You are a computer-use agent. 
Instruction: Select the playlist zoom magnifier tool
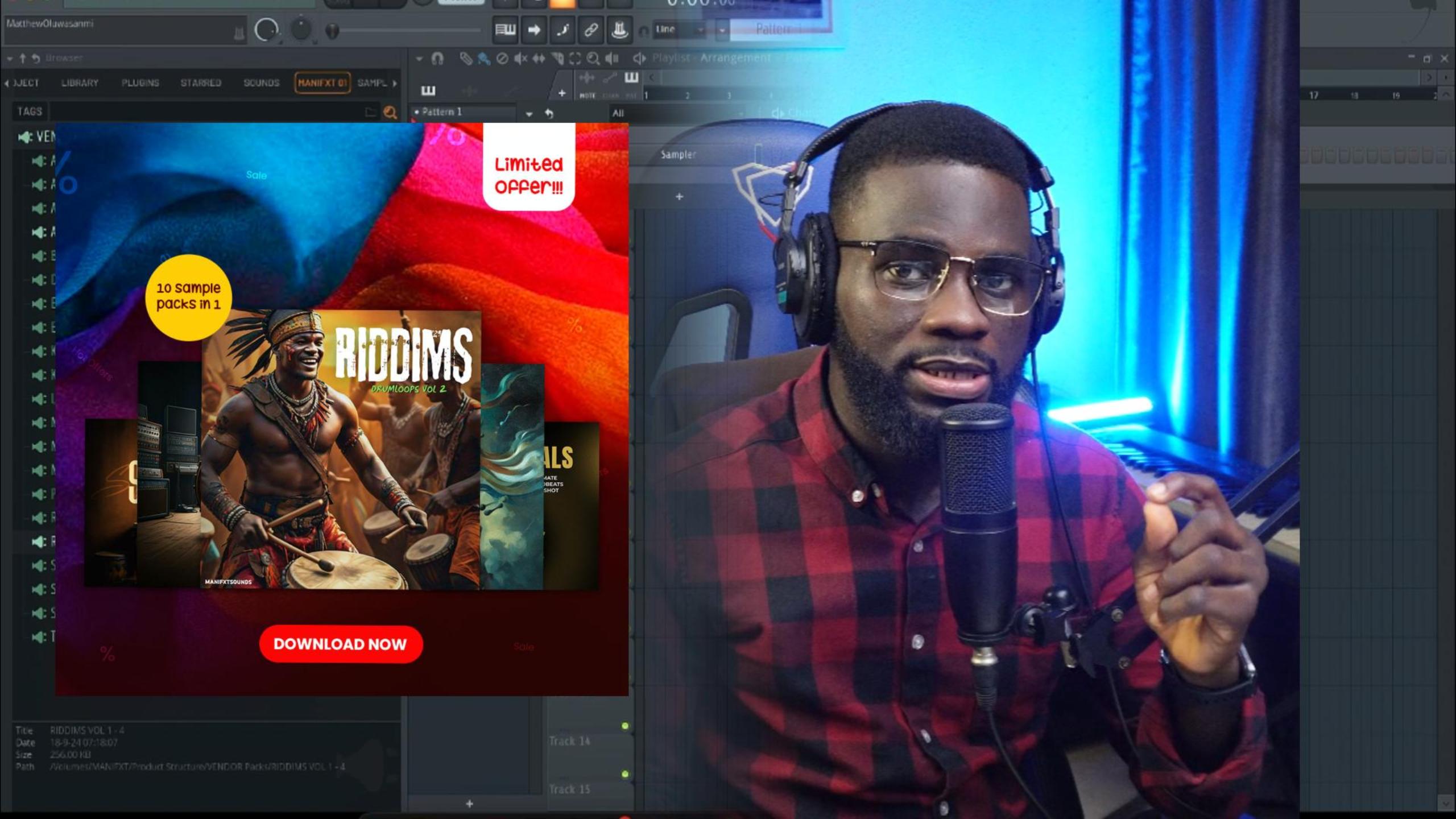click(x=593, y=58)
